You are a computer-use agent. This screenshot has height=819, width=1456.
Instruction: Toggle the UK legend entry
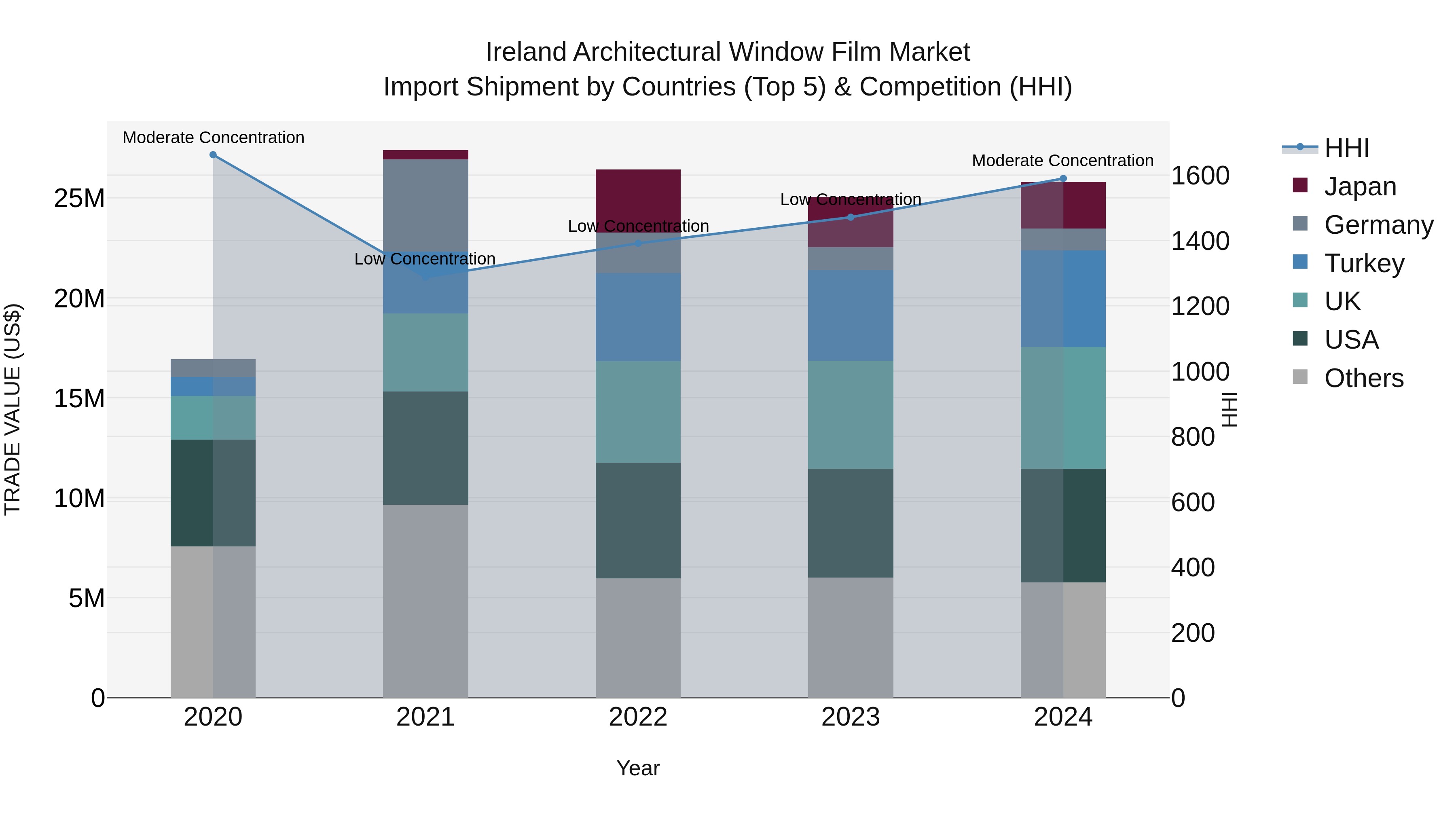pos(1327,301)
